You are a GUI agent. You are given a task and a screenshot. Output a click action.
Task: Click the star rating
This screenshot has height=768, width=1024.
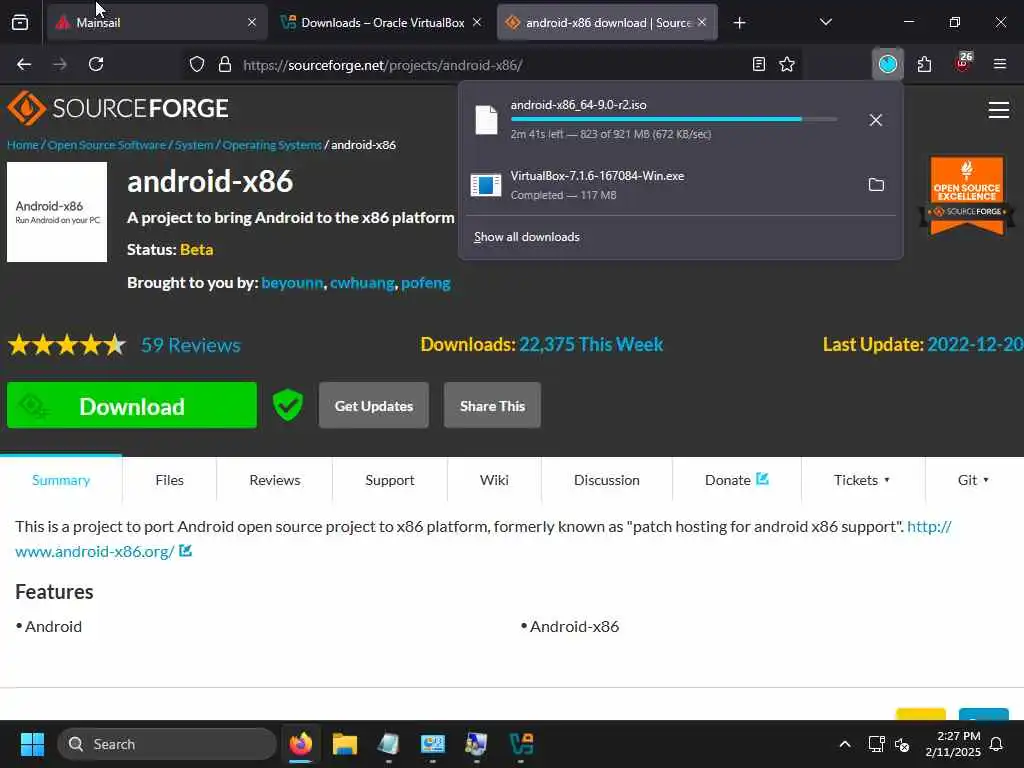pos(67,344)
